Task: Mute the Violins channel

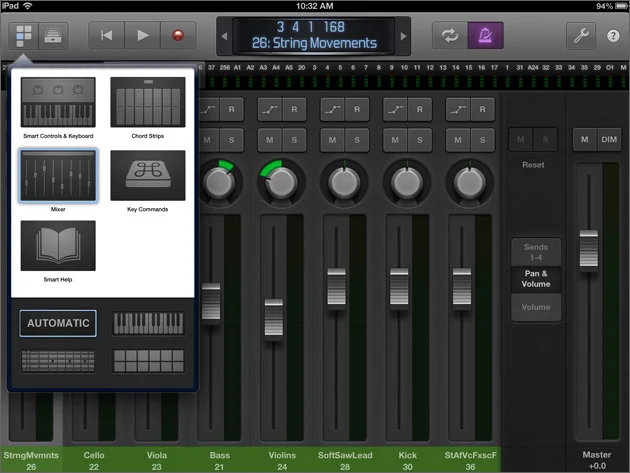Action: [x=270, y=140]
